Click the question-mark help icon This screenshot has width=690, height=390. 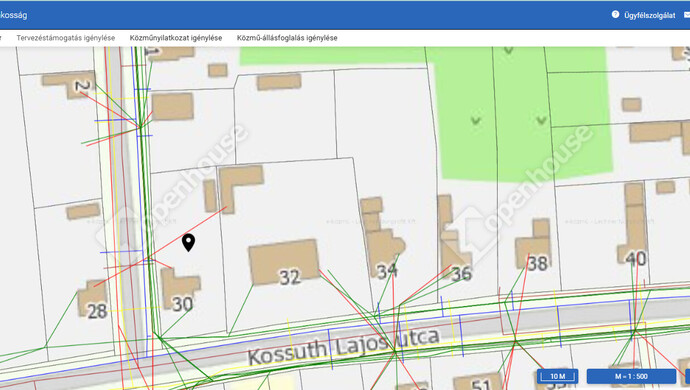(x=615, y=15)
